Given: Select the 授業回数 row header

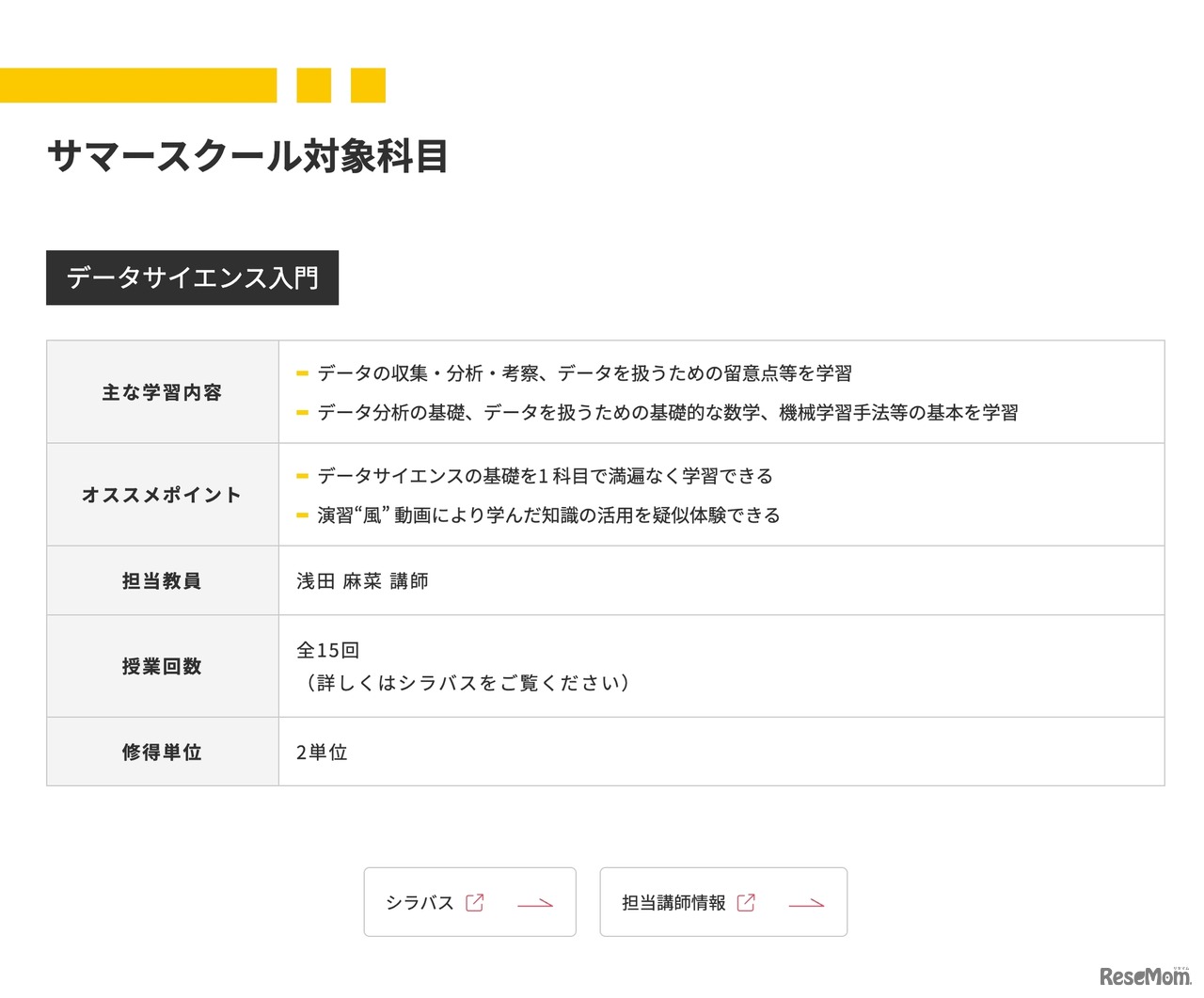Looking at the screenshot, I should (x=162, y=667).
